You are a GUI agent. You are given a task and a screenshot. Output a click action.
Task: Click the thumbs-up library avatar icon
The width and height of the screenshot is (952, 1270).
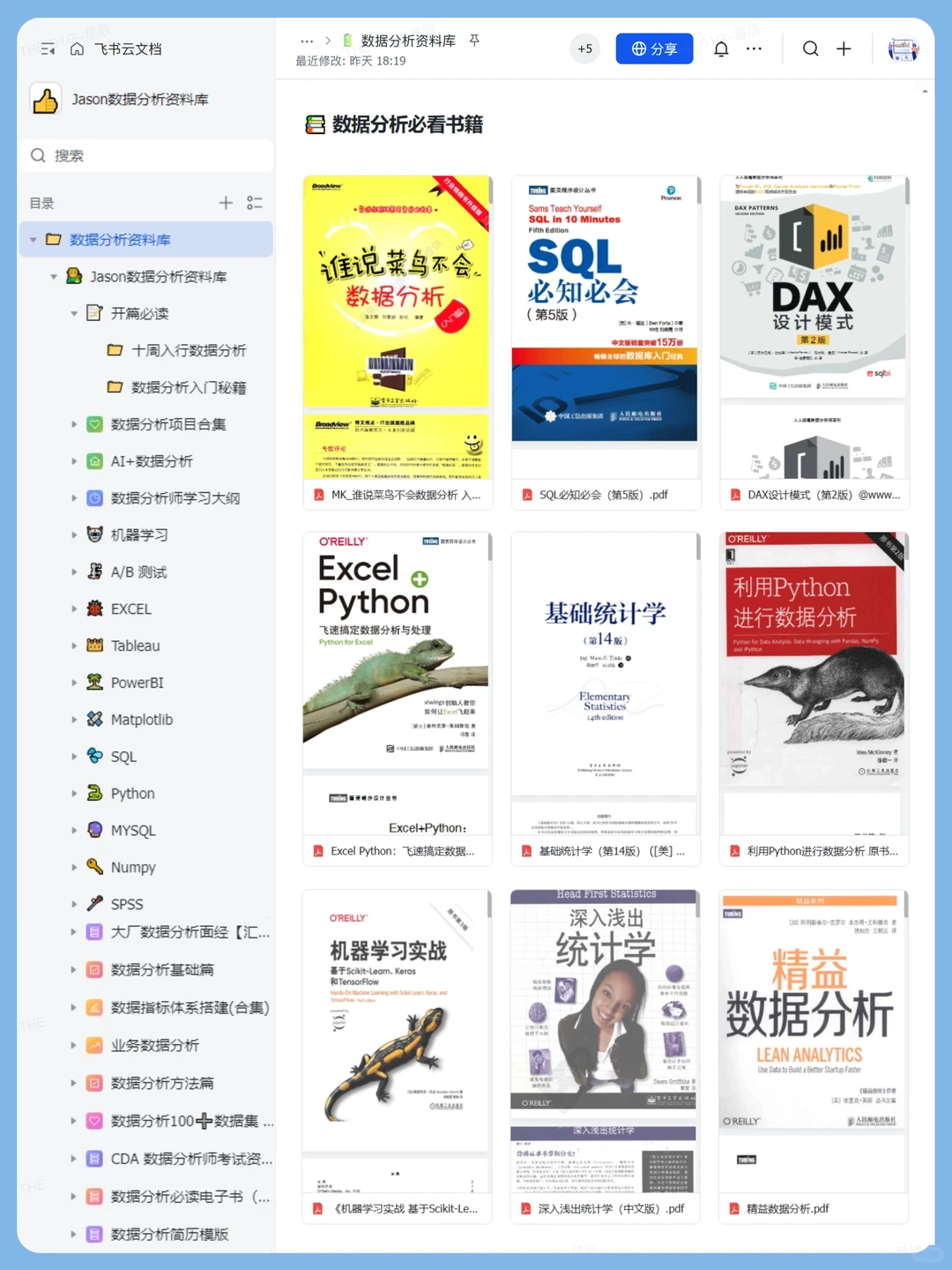point(46,100)
